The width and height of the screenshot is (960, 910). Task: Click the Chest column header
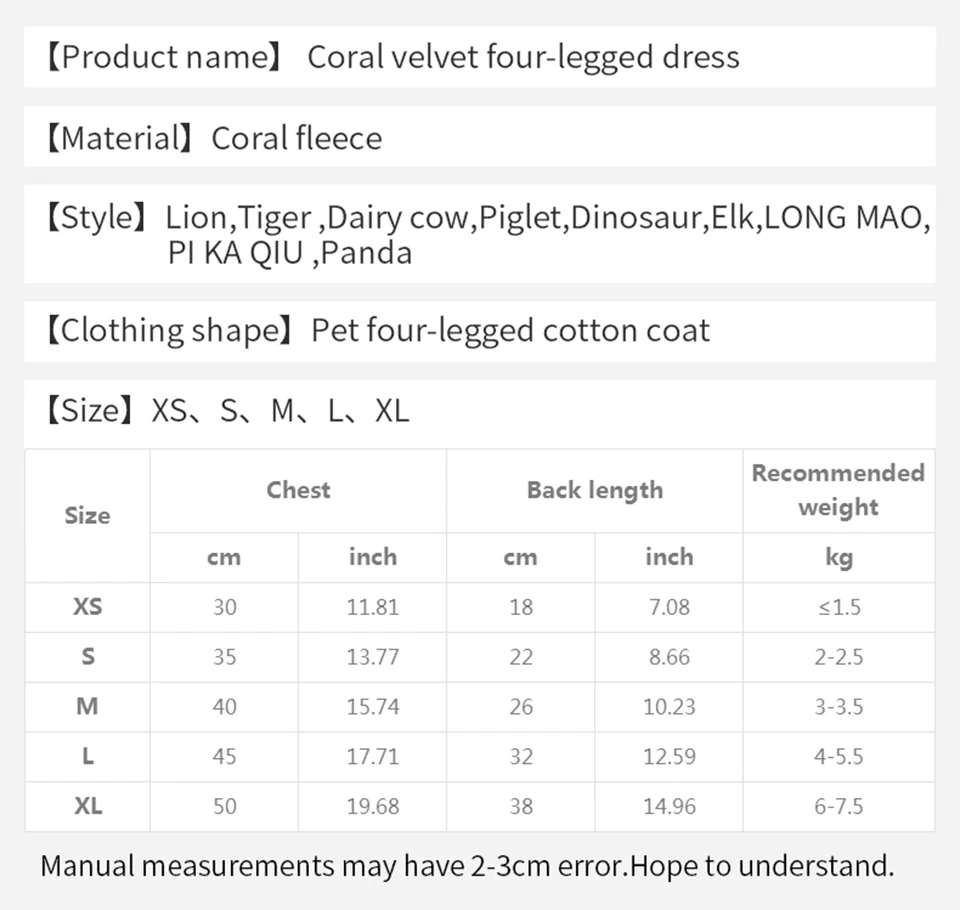[298, 491]
